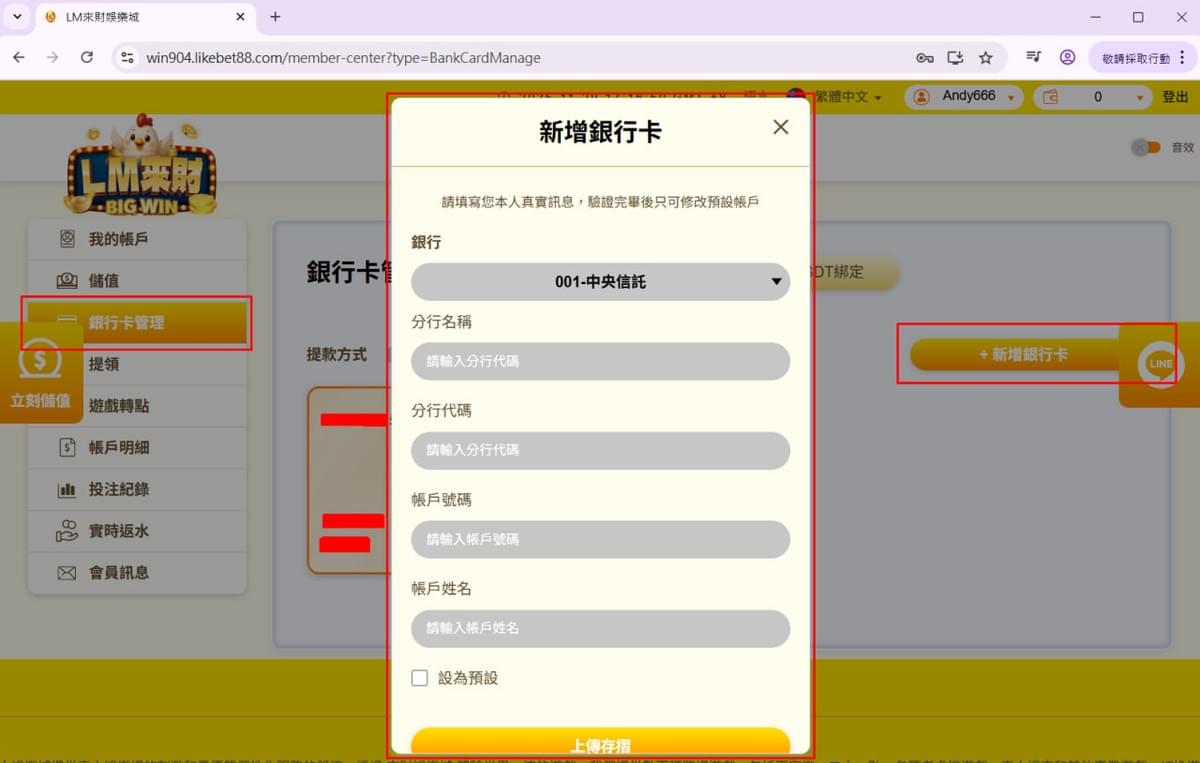1200x763 pixels.
Task: Bookmark this page with star icon
Action: [x=986, y=58]
